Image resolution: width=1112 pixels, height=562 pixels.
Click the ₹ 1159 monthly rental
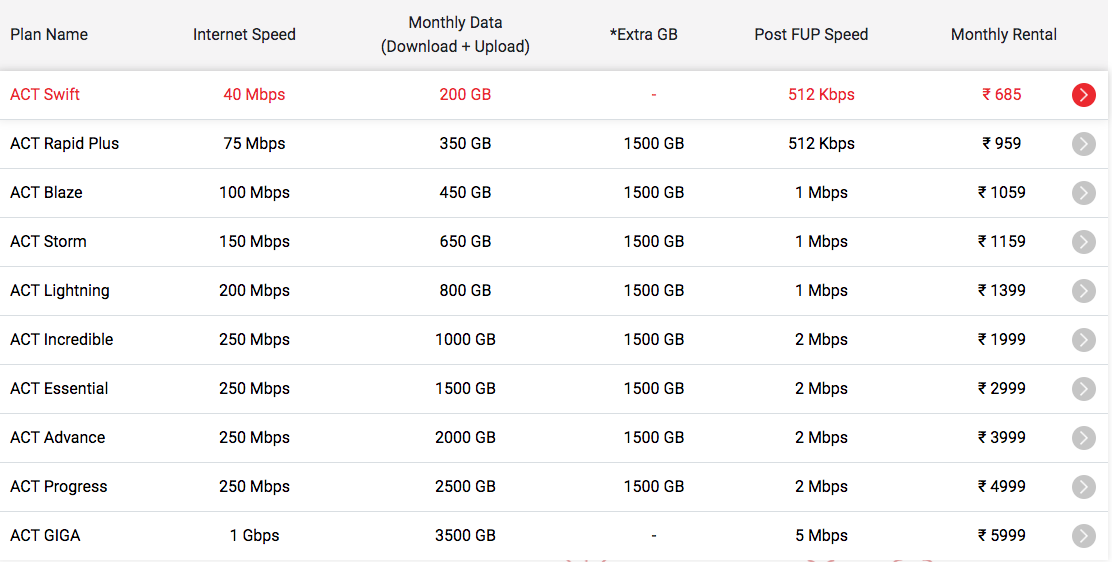pyautogui.click(x=1001, y=241)
